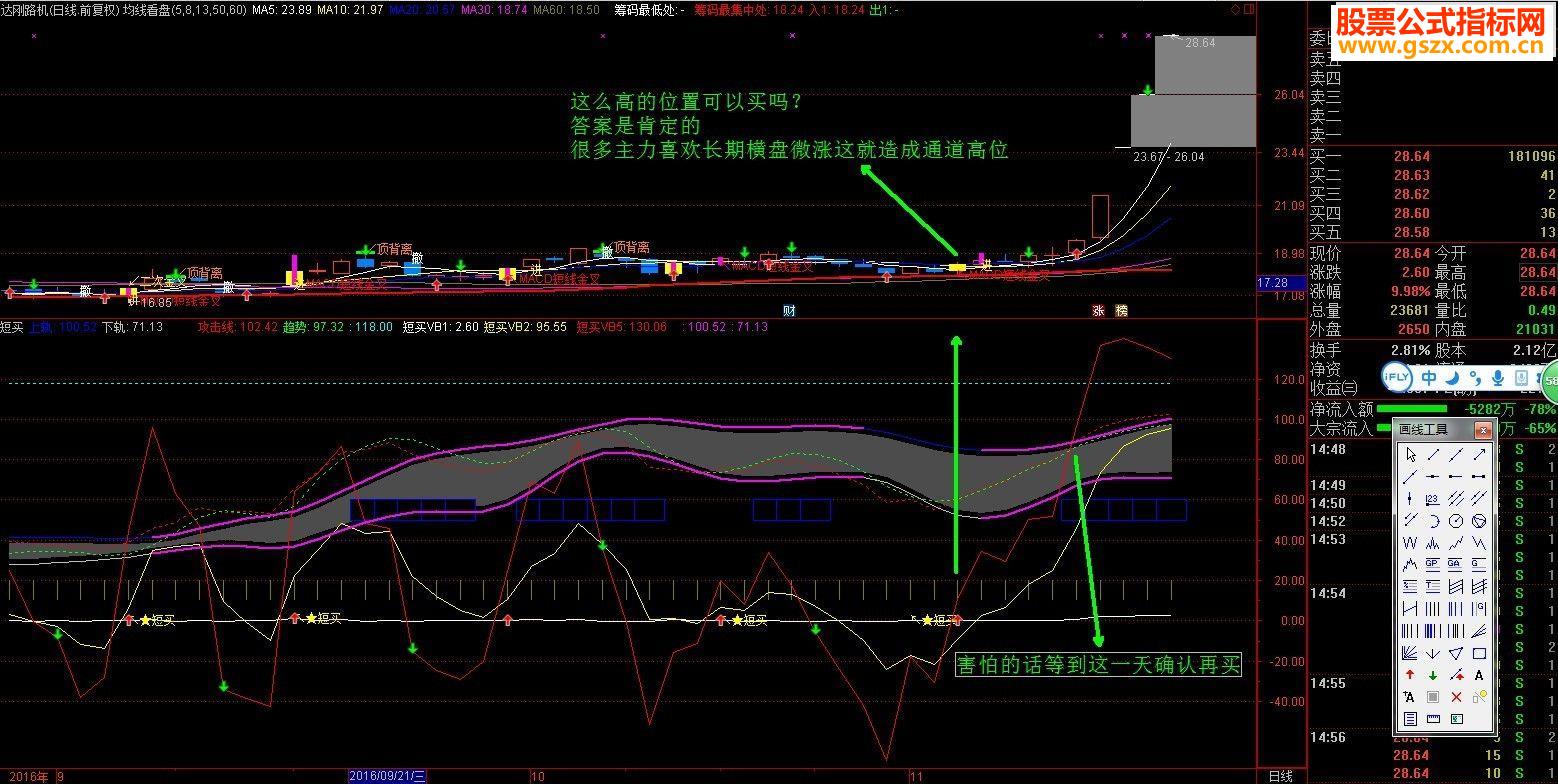
Task: Select the Gann fan tool
Action: click(1411, 653)
